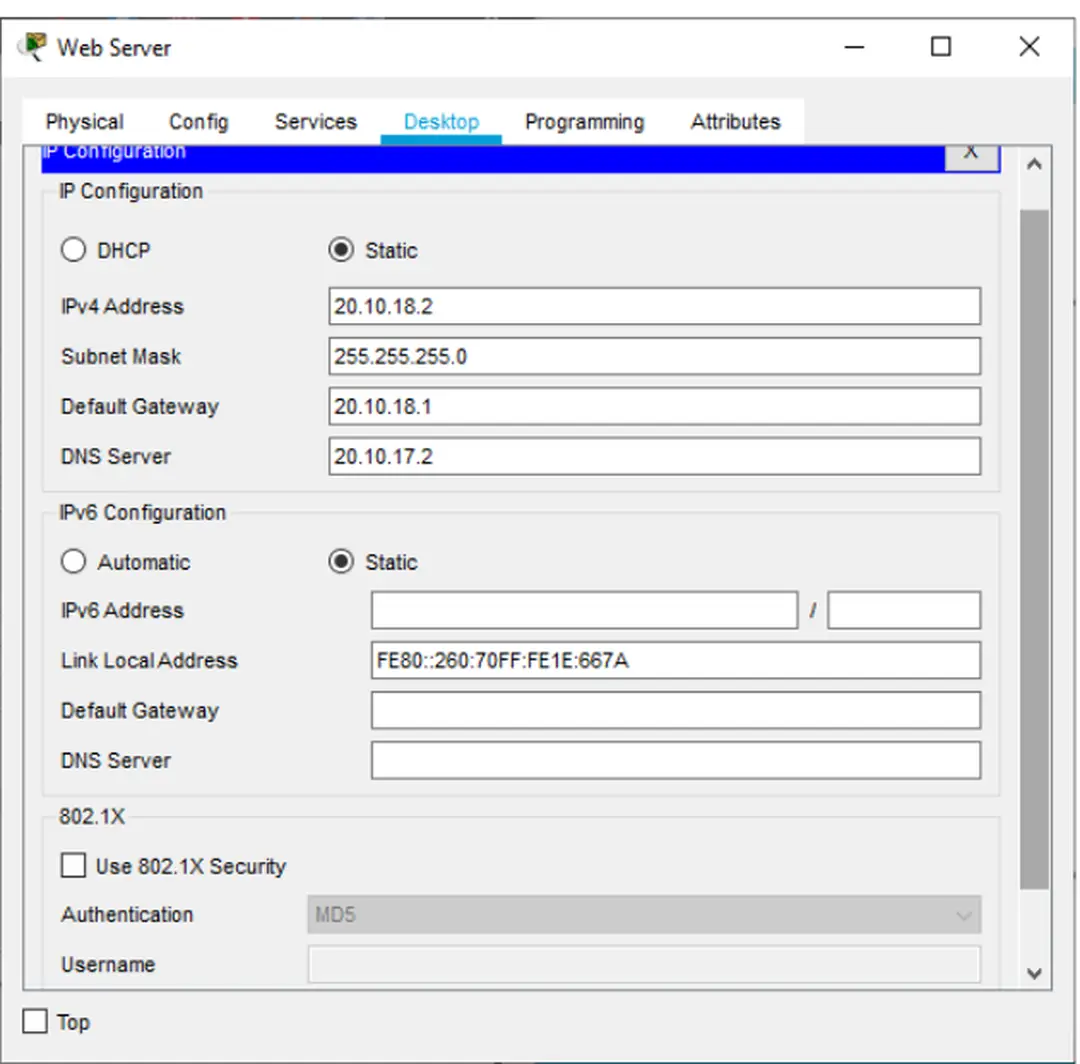Open the Programming tab

click(x=584, y=122)
